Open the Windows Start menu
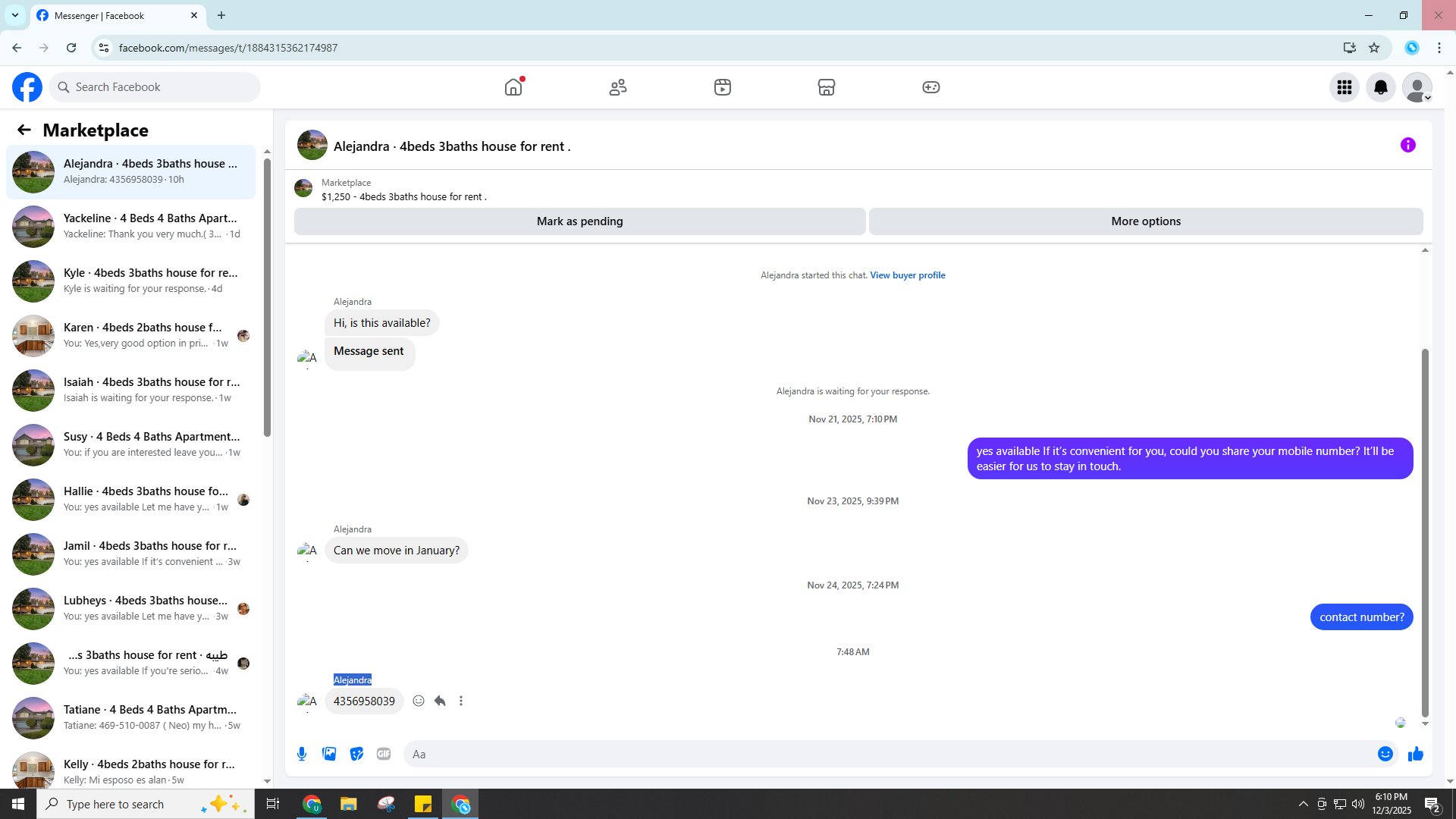This screenshot has height=819, width=1456. click(18, 804)
